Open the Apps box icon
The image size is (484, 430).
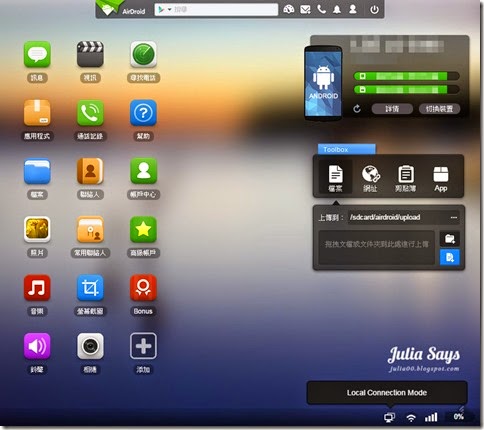point(37,113)
